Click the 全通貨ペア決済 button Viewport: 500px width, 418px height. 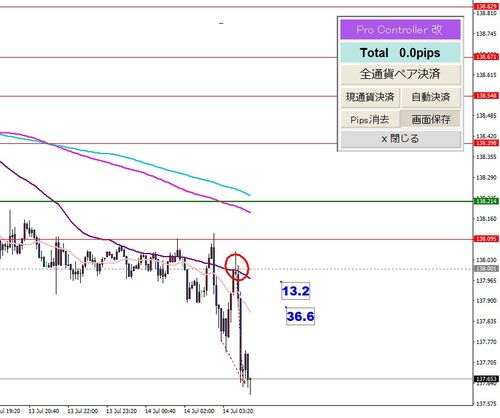coord(400,74)
